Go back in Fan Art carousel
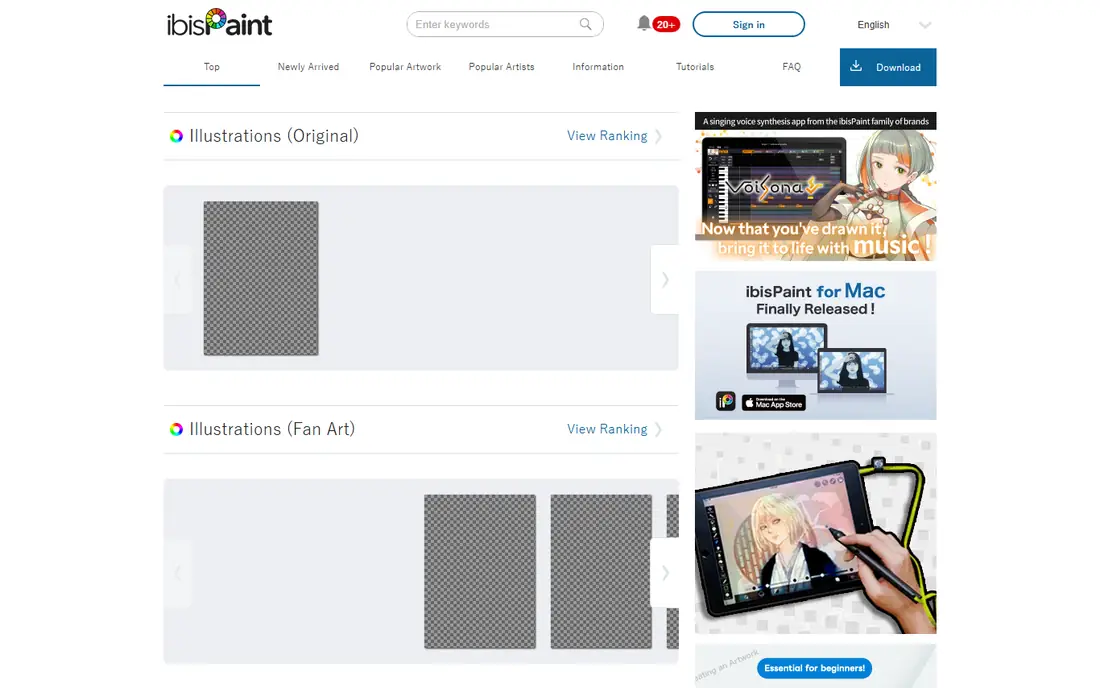The height and width of the screenshot is (688, 1100). [177, 573]
